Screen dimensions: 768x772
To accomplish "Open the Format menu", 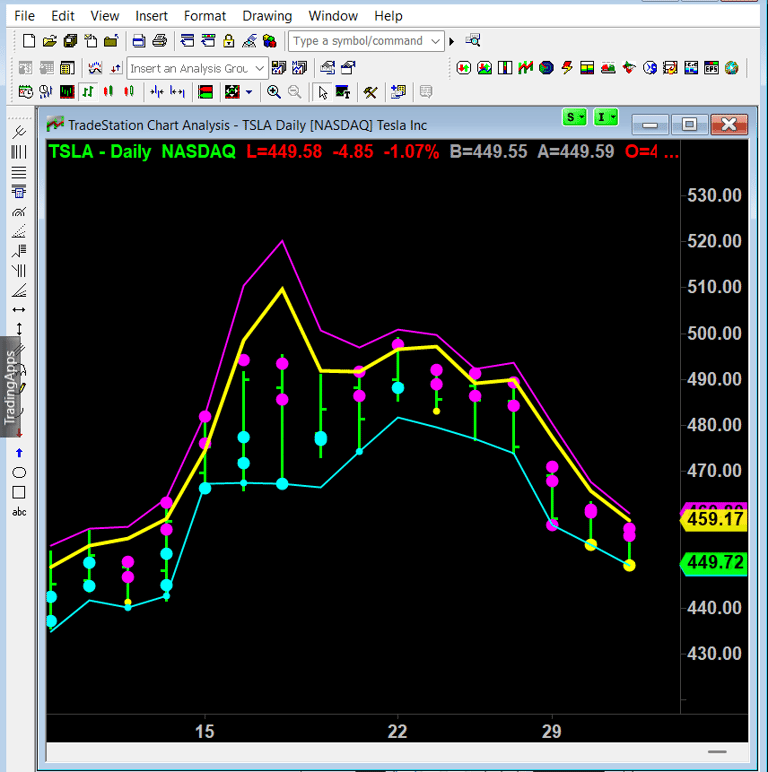I will pos(204,16).
